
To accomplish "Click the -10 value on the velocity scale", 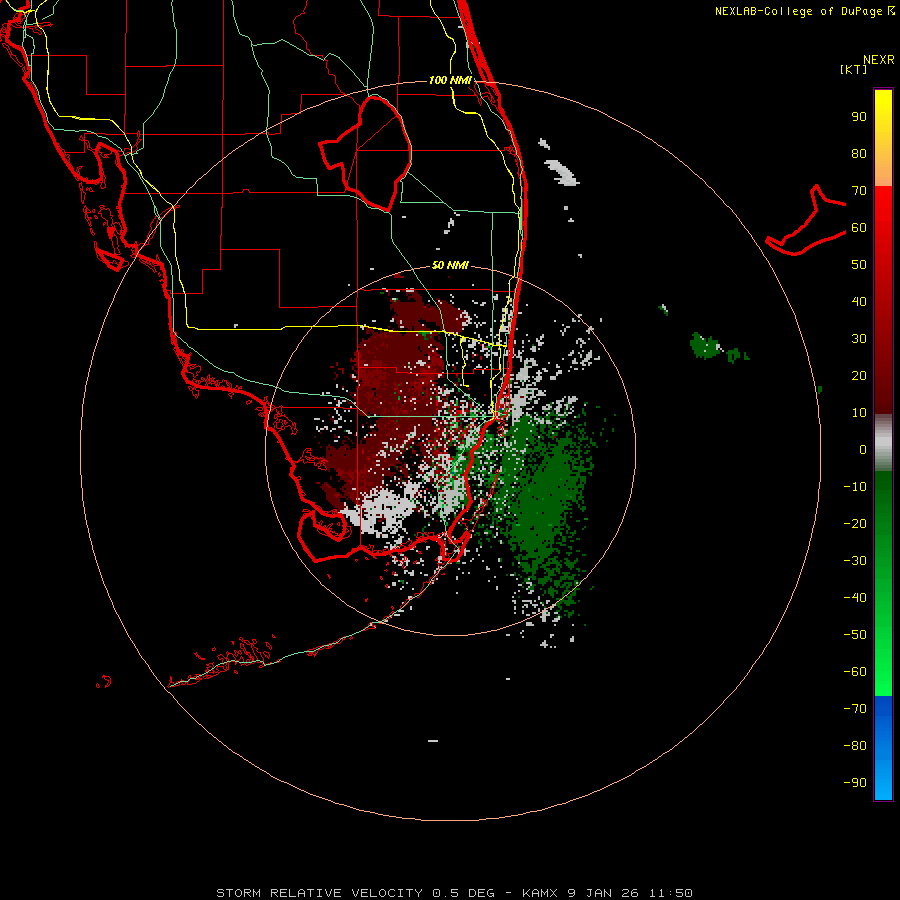I will [855, 487].
